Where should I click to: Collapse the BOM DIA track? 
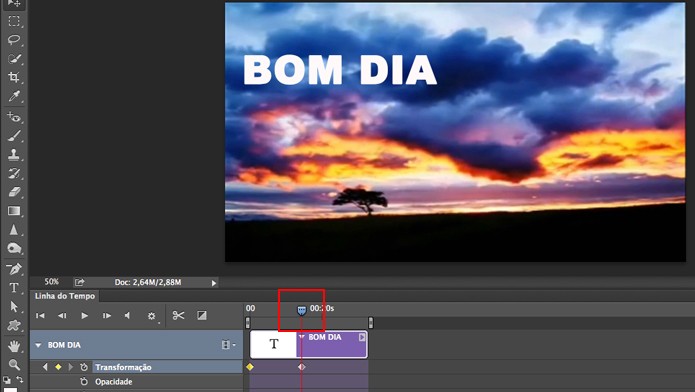[38, 345]
